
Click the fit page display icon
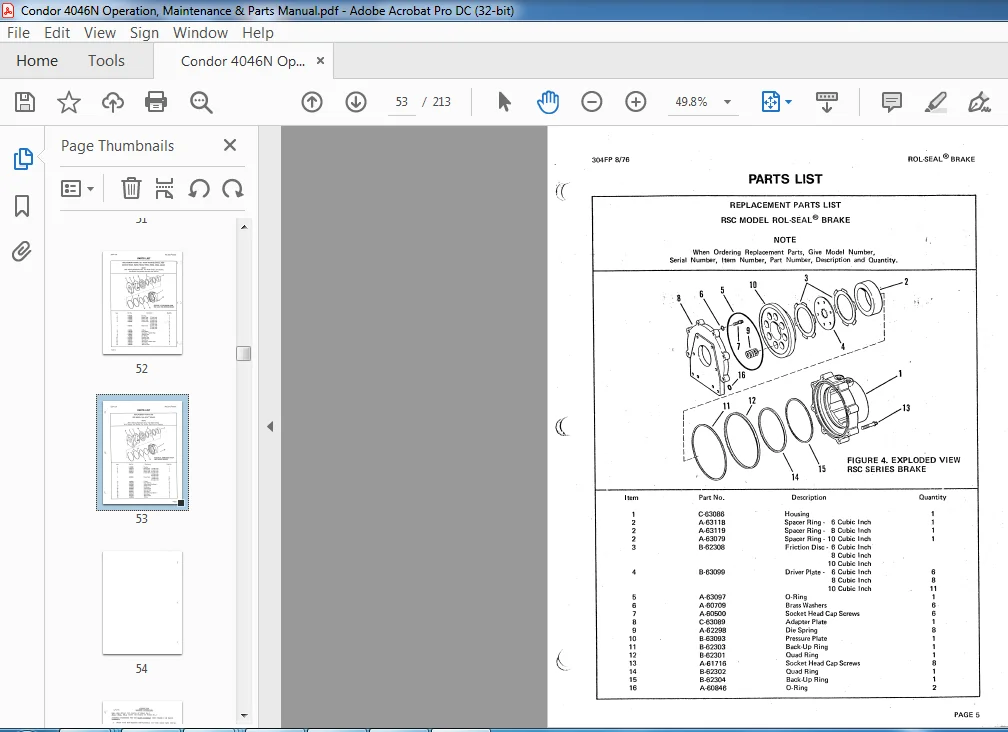point(770,102)
